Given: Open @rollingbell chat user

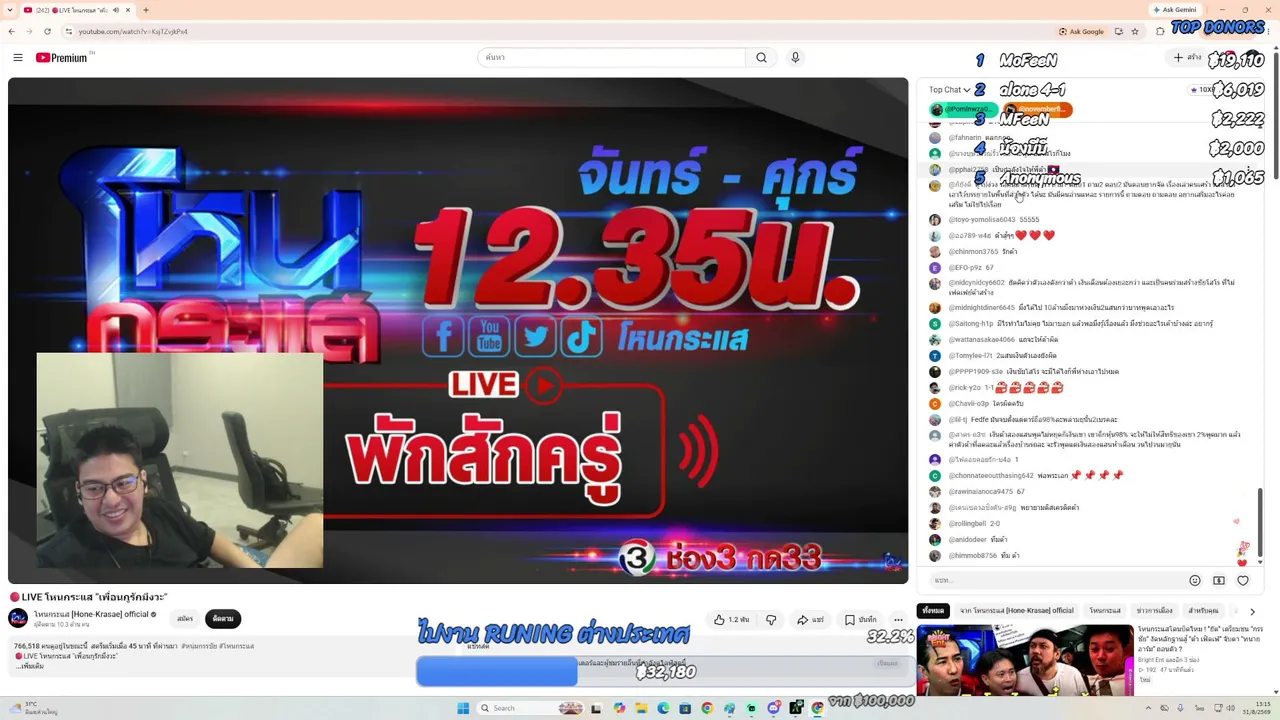Looking at the screenshot, I should [967, 524].
